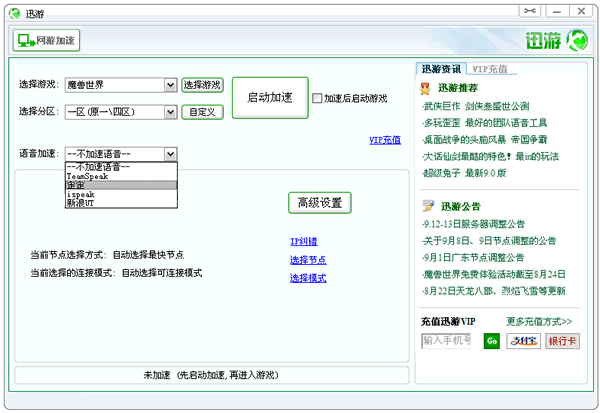Open 高级设置 advanced settings
The width and height of the screenshot is (600, 413).
click(x=319, y=203)
